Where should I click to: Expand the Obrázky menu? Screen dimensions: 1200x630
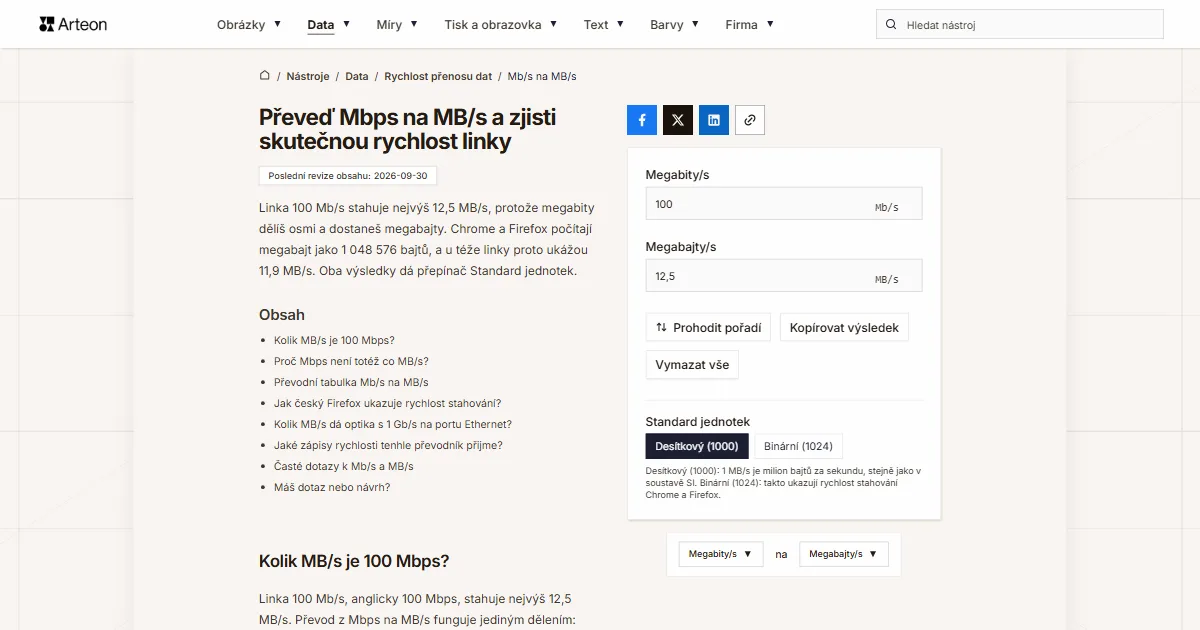[x=249, y=24]
